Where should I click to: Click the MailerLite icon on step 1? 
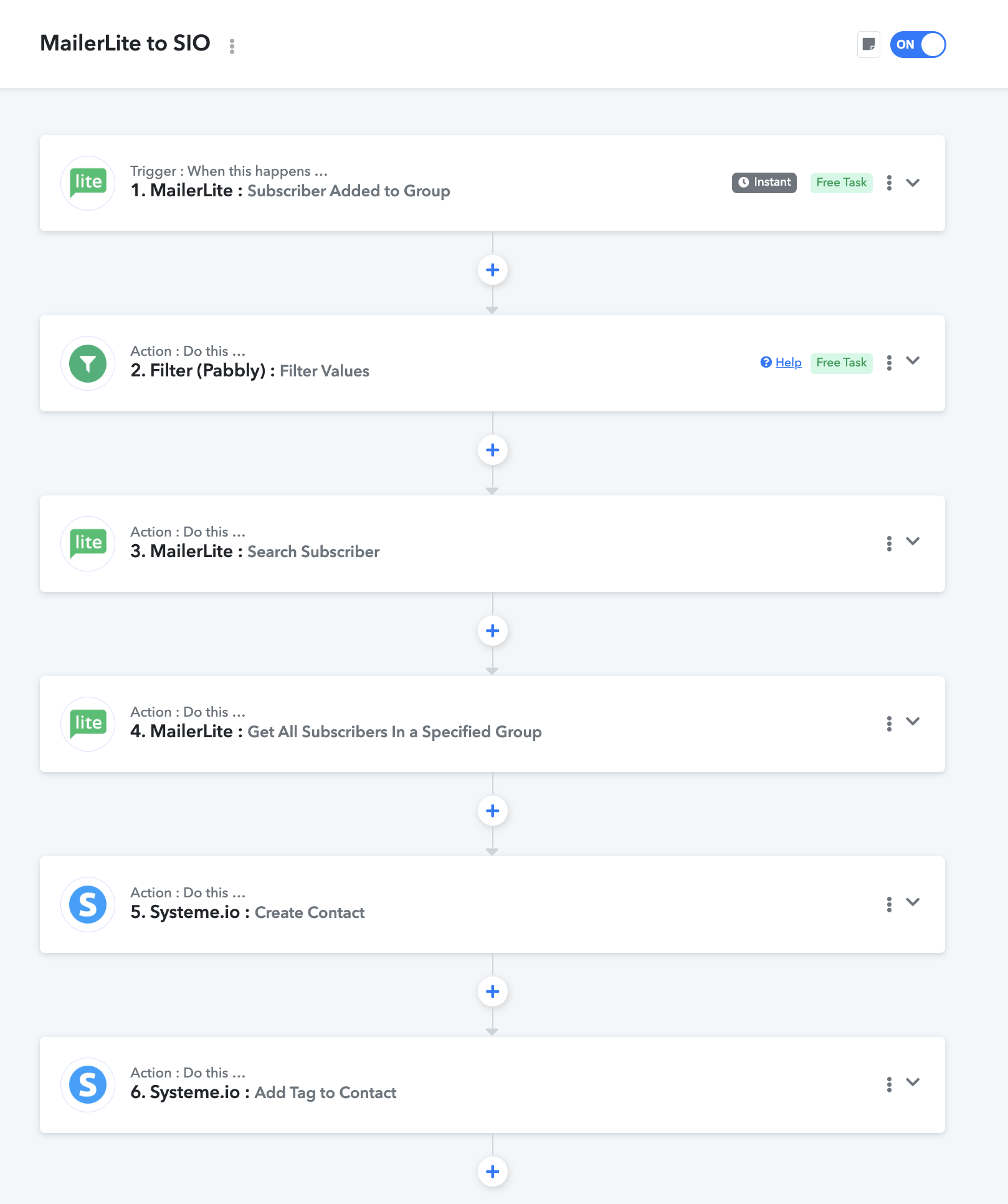tap(88, 183)
